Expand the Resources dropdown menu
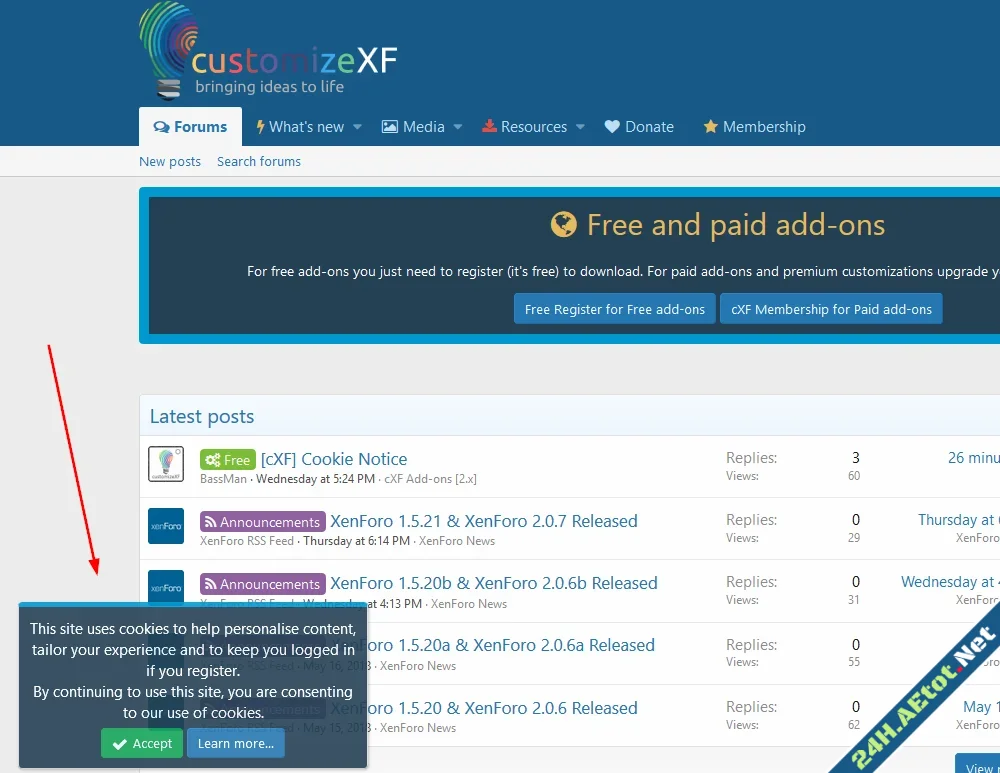The image size is (1000, 773). (x=580, y=127)
